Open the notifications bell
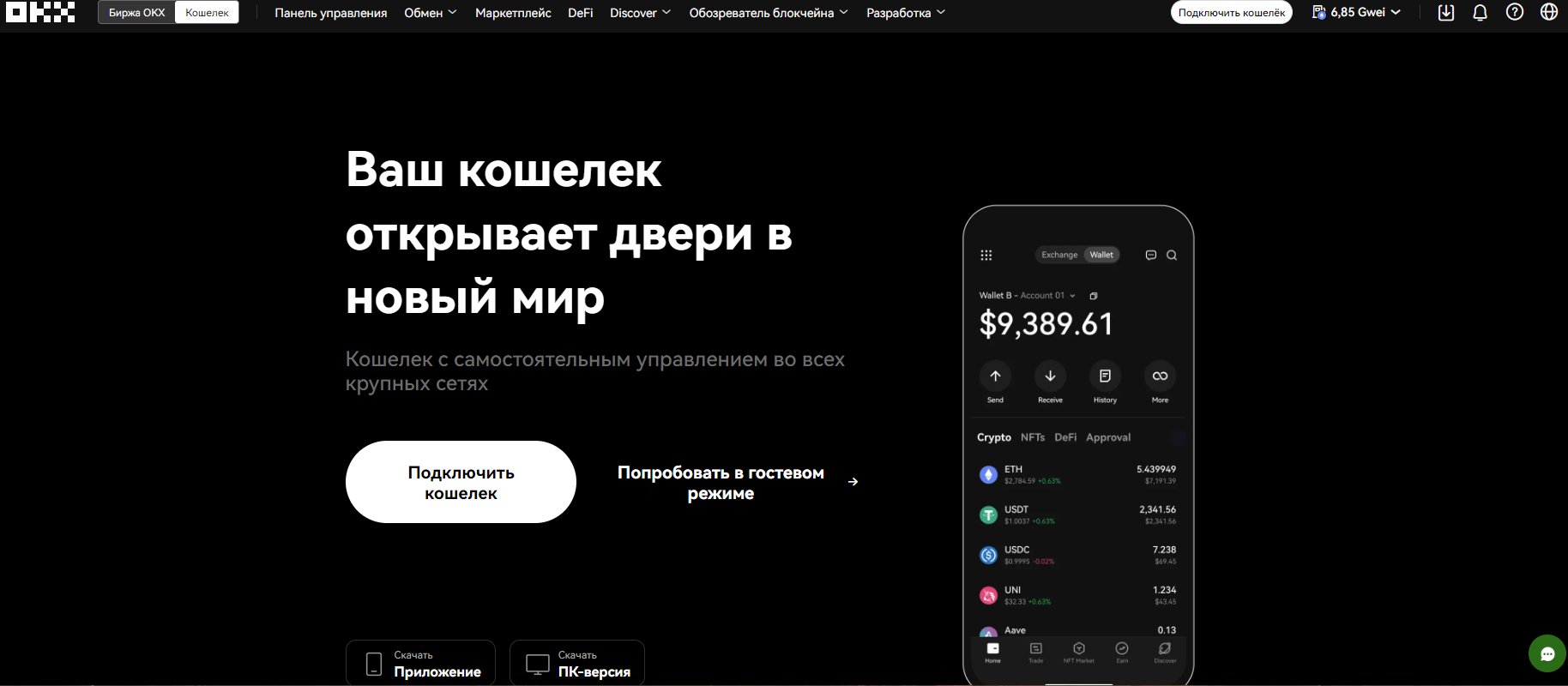The width and height of the screenshot is (1568, 686). [x=1481, y=12]
